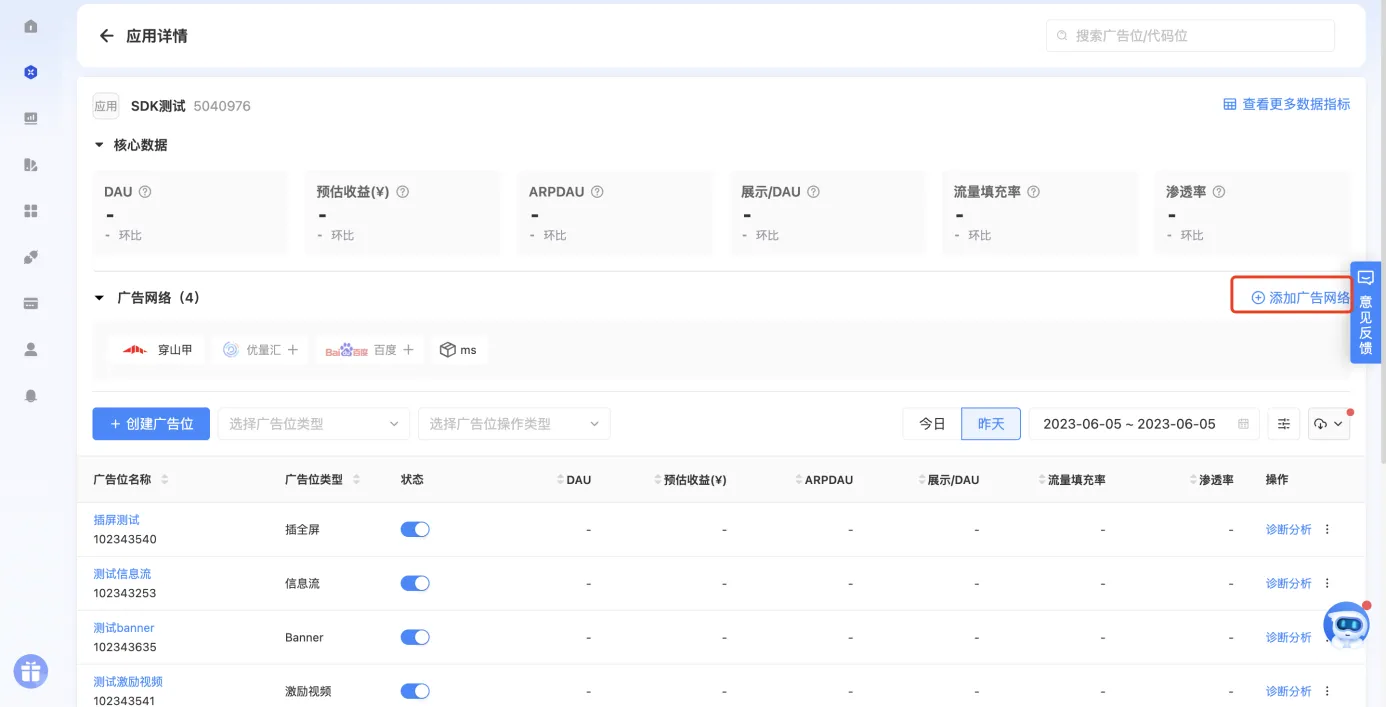
Task: Click 诊断分析 for 测试banner row
Action: click(1288, 638)
